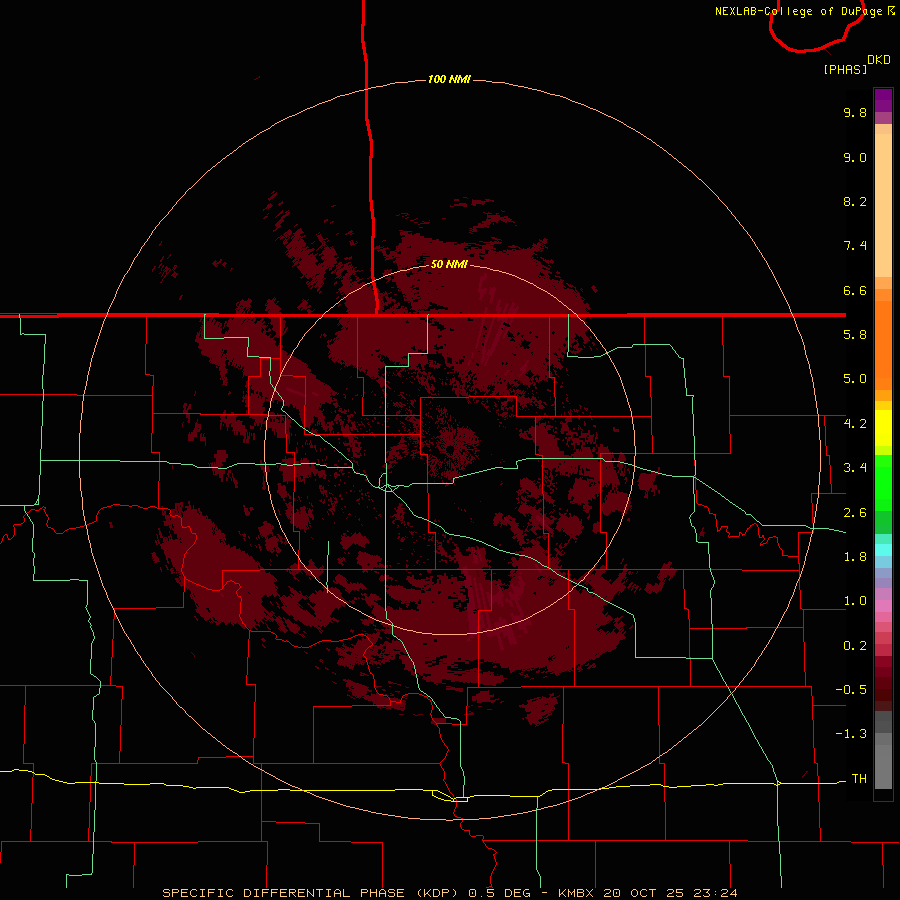This screenshot has width=900, height=900.
Task: Click the TH threshold legend label
Action: coord(859,779)
